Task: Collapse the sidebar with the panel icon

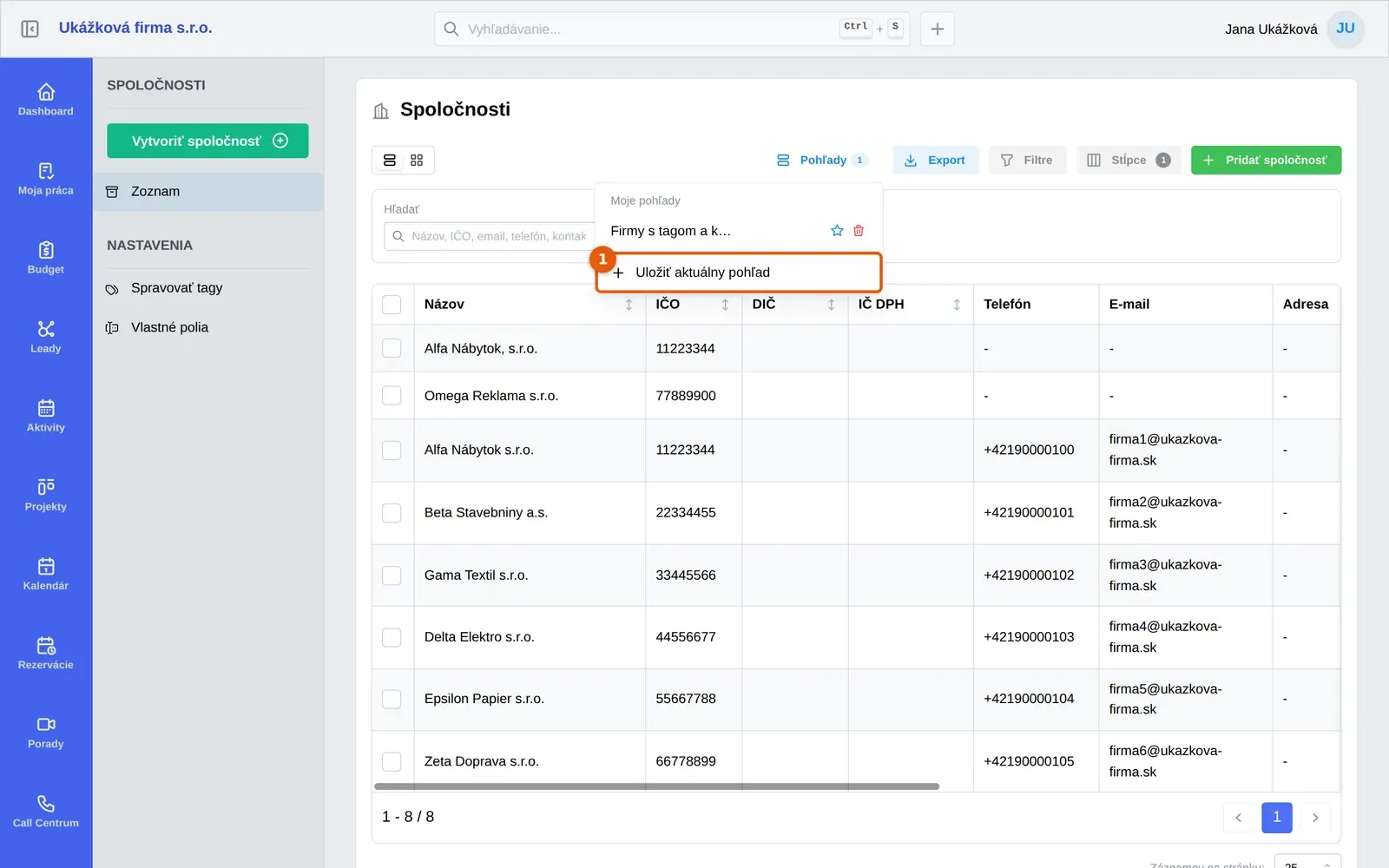Action: point(30,29)
